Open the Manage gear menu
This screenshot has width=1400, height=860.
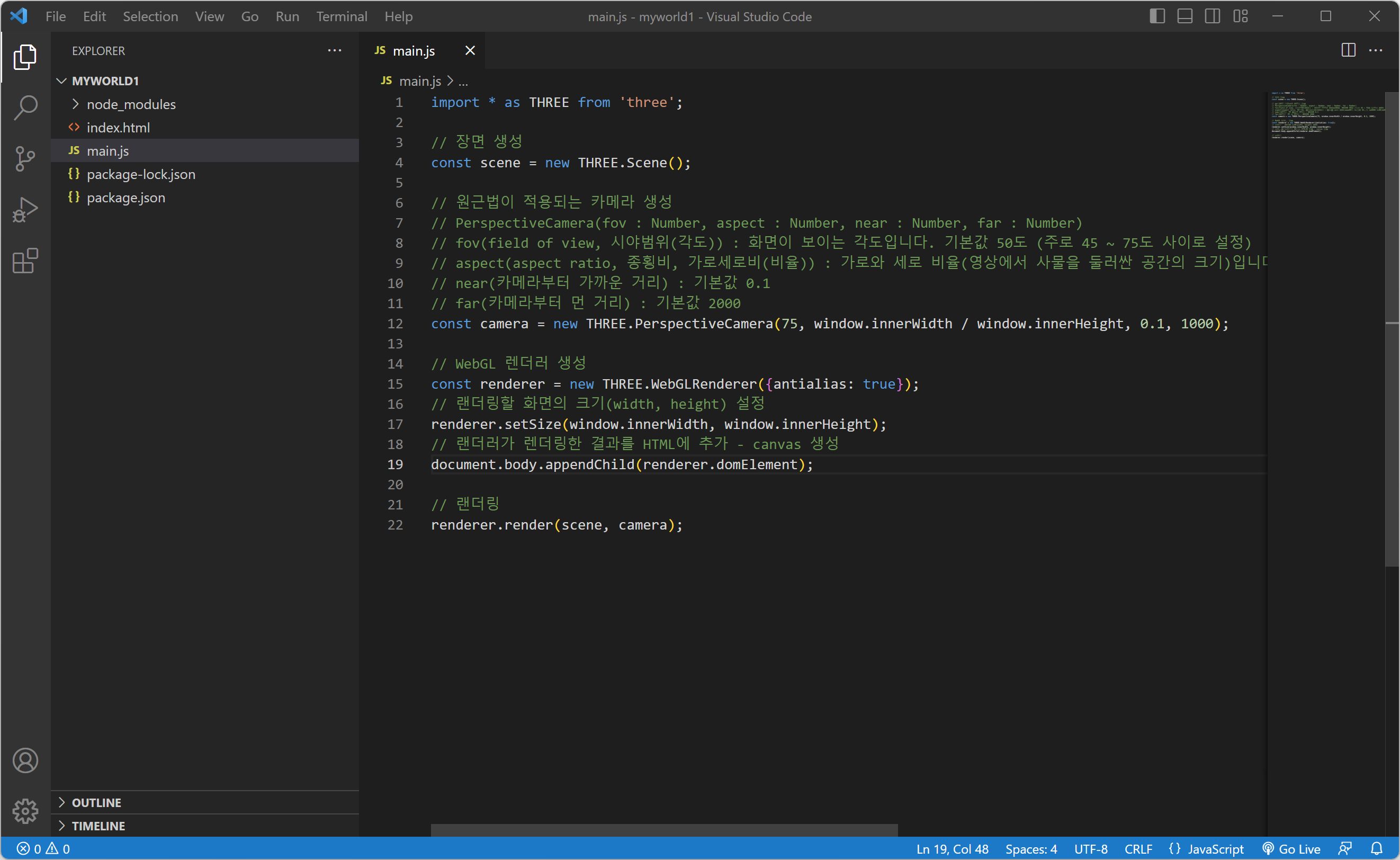tap(25, 811)
